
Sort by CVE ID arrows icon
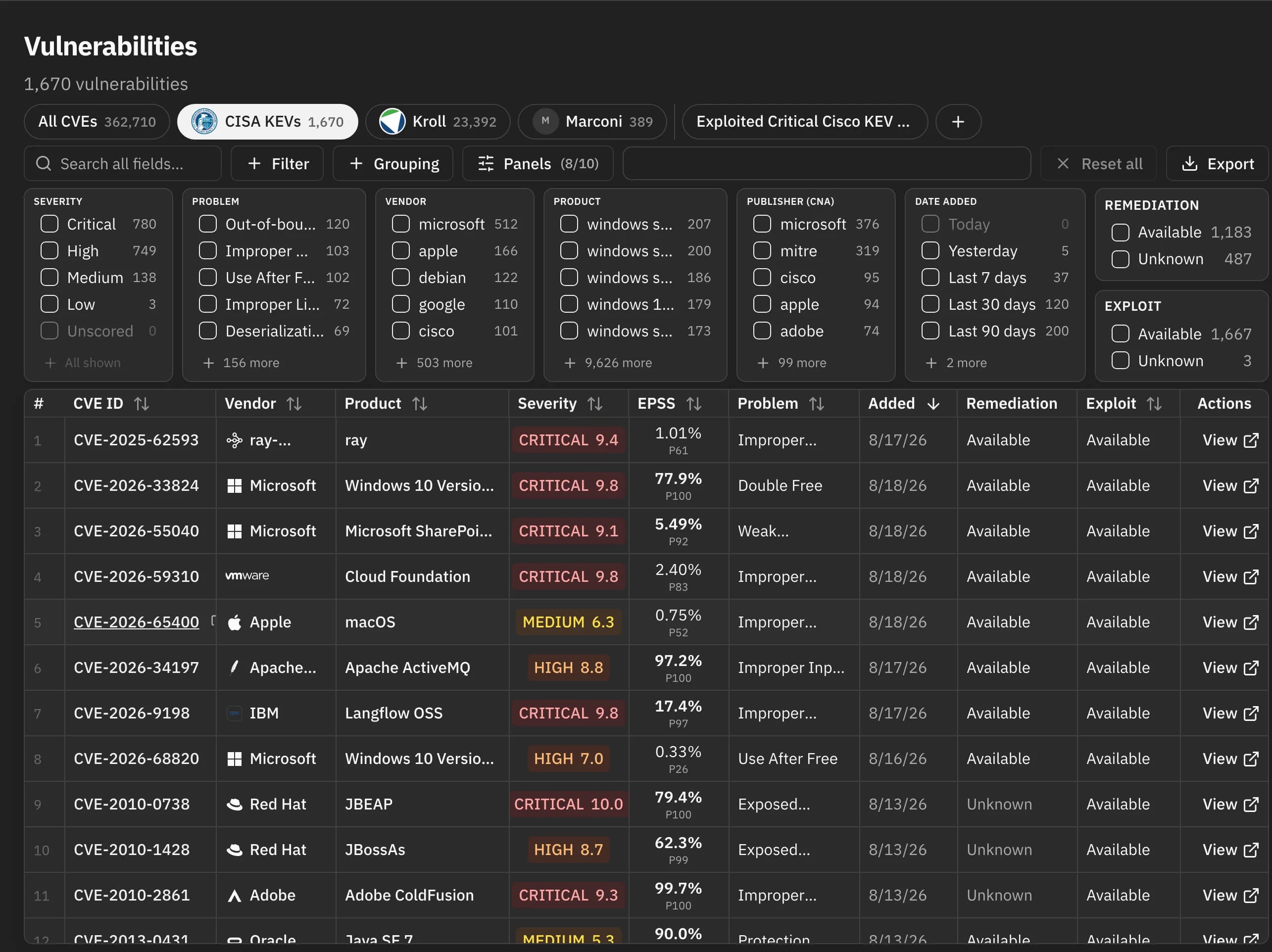coord(142,404)
